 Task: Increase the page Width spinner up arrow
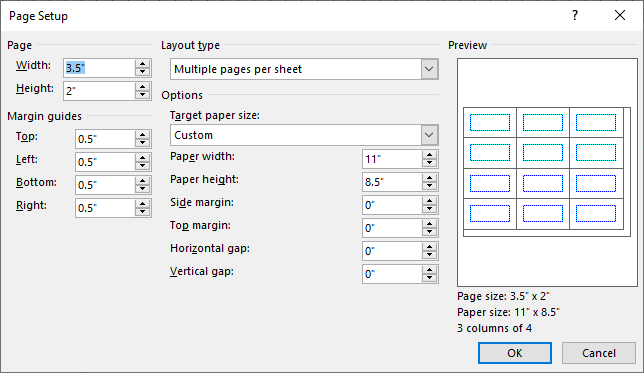click(x=142, y=64)
